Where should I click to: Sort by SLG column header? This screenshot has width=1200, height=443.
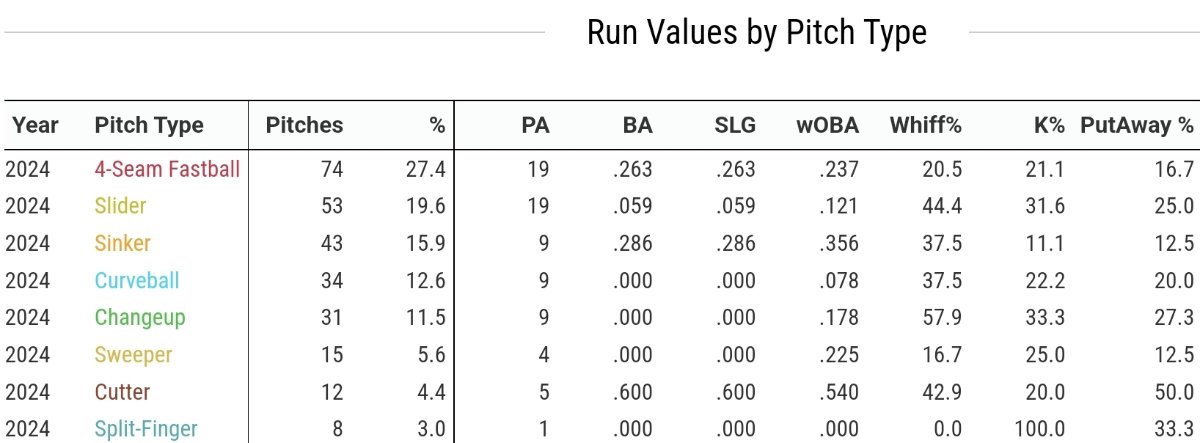736,125
